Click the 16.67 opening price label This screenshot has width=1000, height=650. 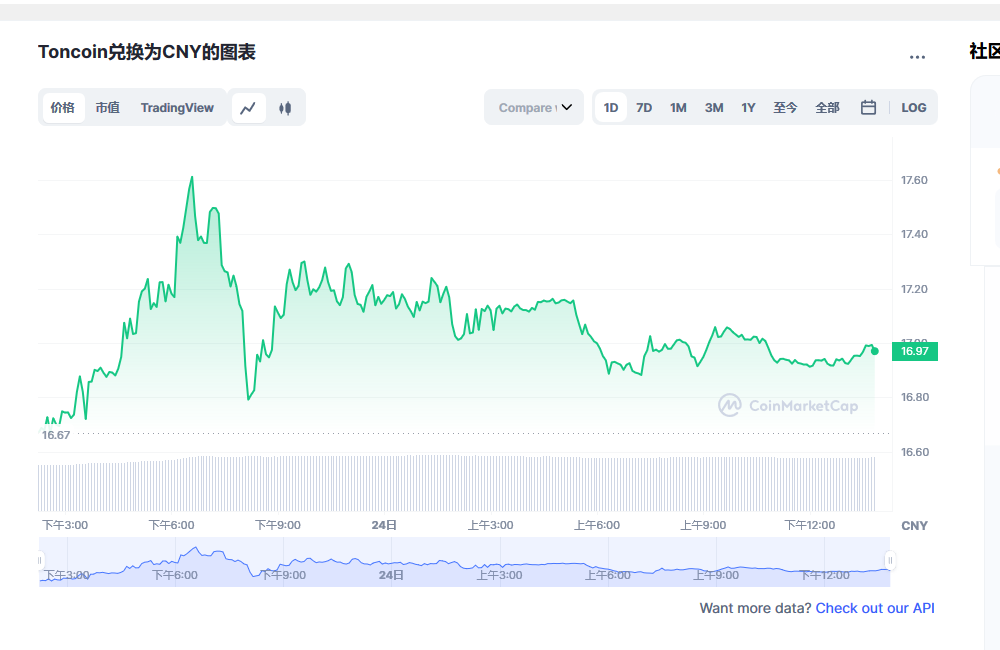pyautogui.click(x=56, y=435)
